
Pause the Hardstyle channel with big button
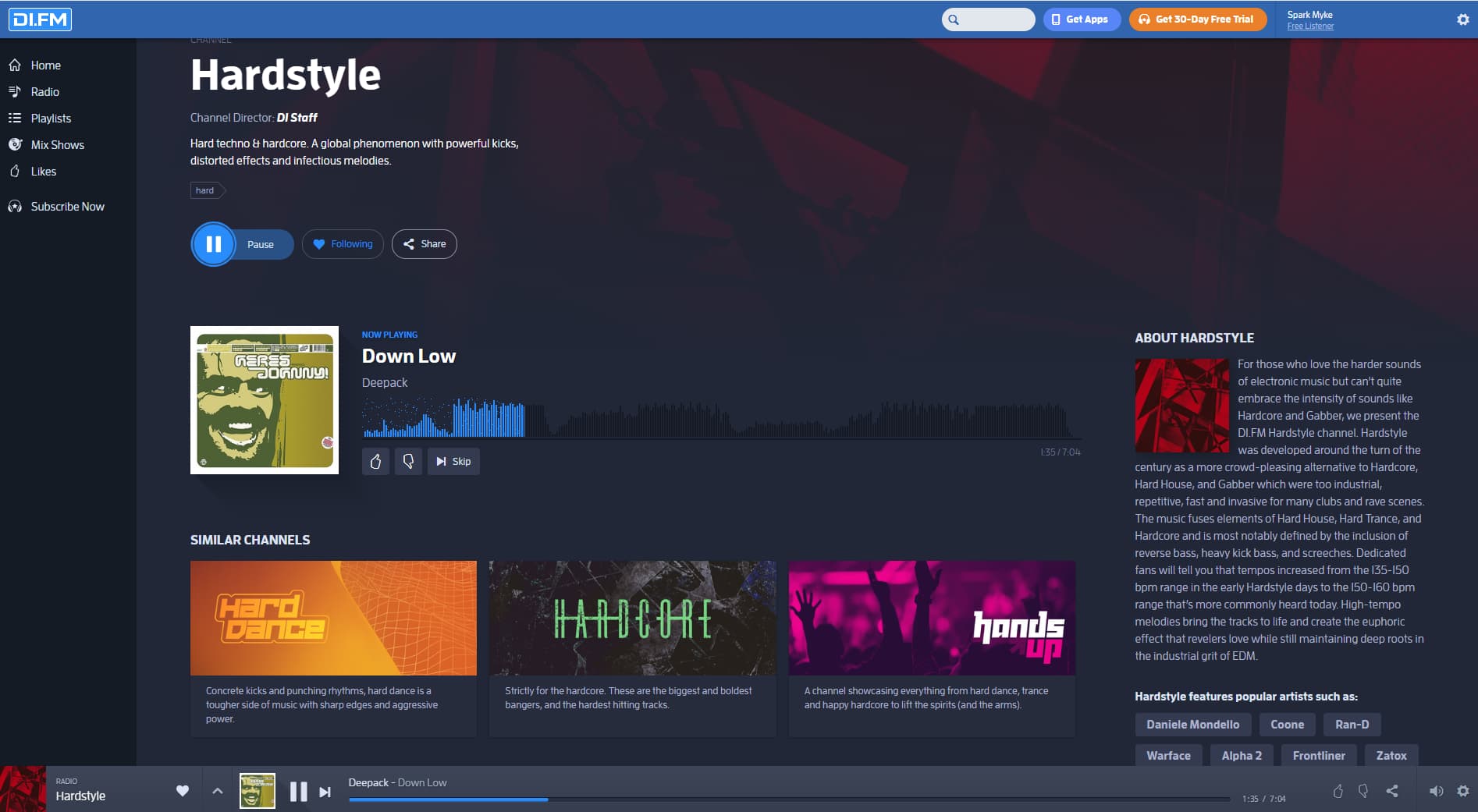(213, 244)
